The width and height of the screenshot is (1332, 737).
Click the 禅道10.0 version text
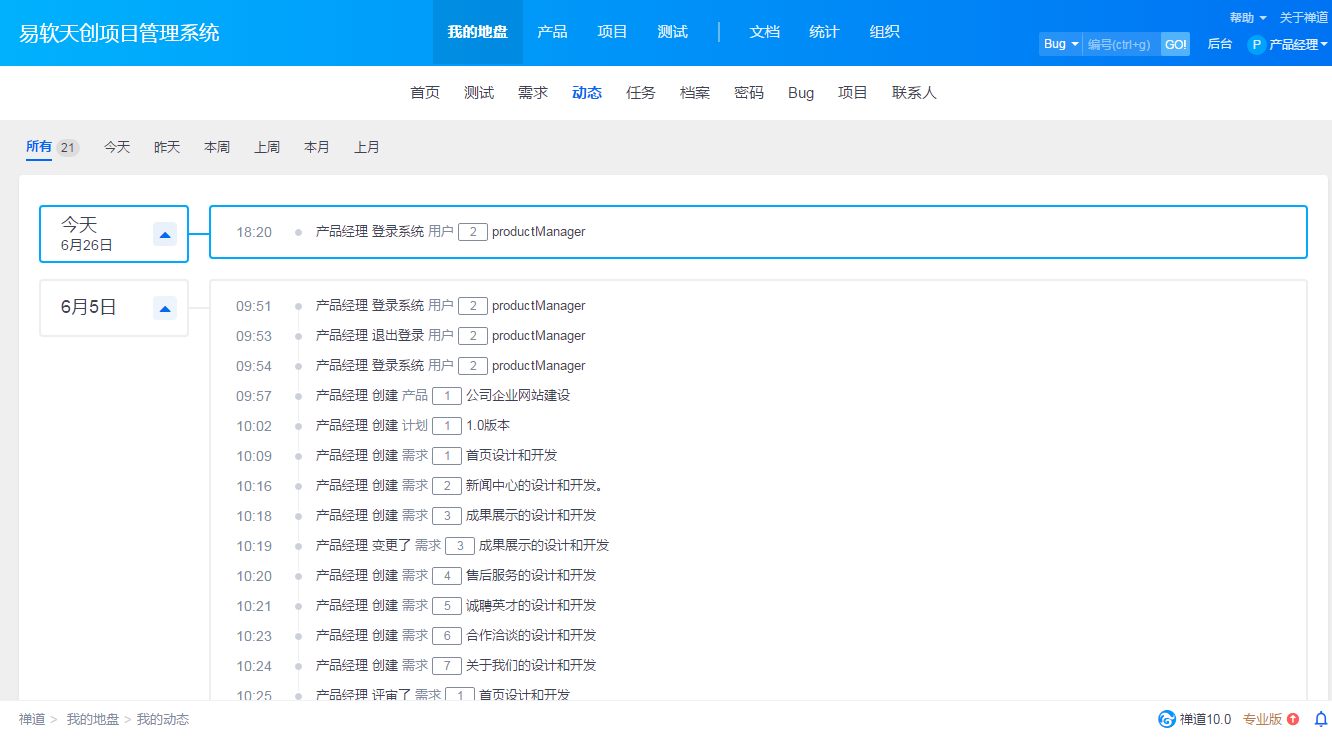tap(1205, 719)
